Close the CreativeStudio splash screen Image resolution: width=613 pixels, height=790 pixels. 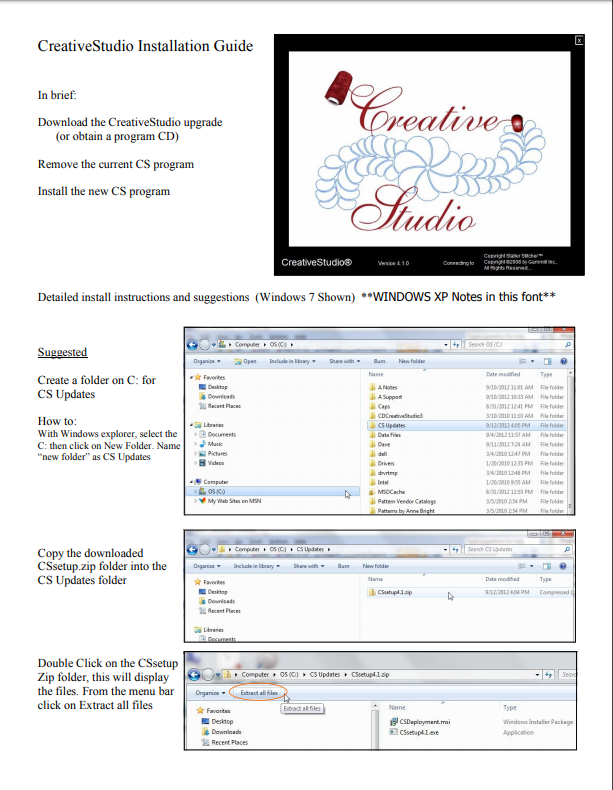click(578, 39)
